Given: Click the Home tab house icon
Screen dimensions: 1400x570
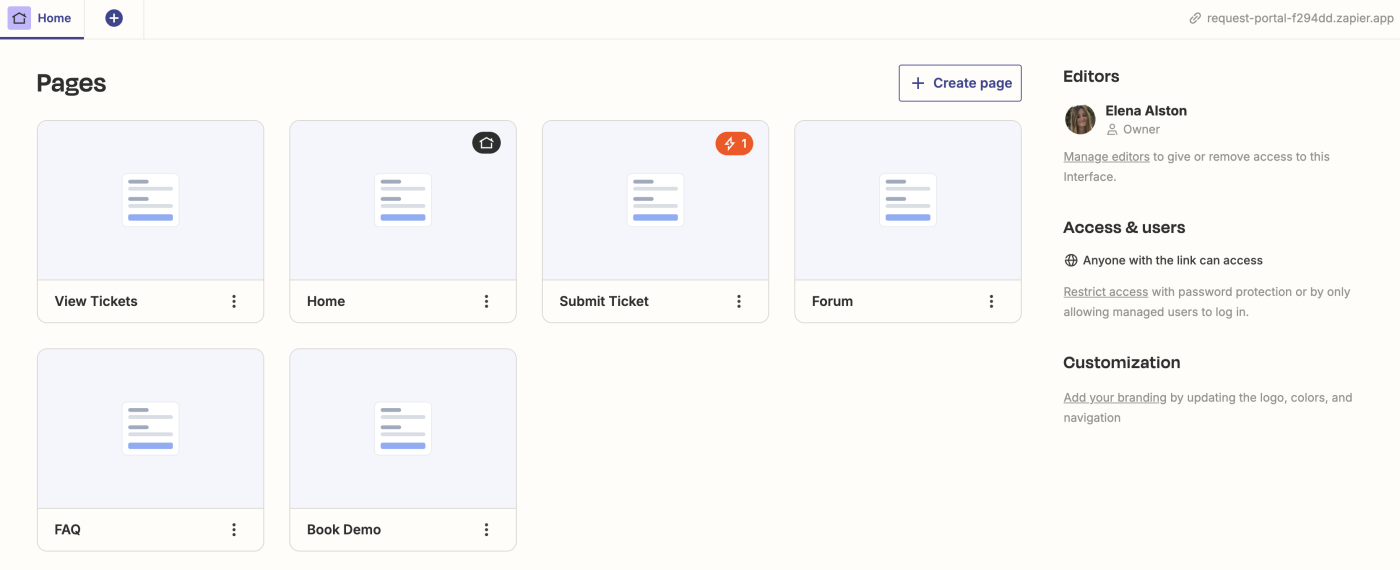Looking at the screenshot, I should 20,18.
